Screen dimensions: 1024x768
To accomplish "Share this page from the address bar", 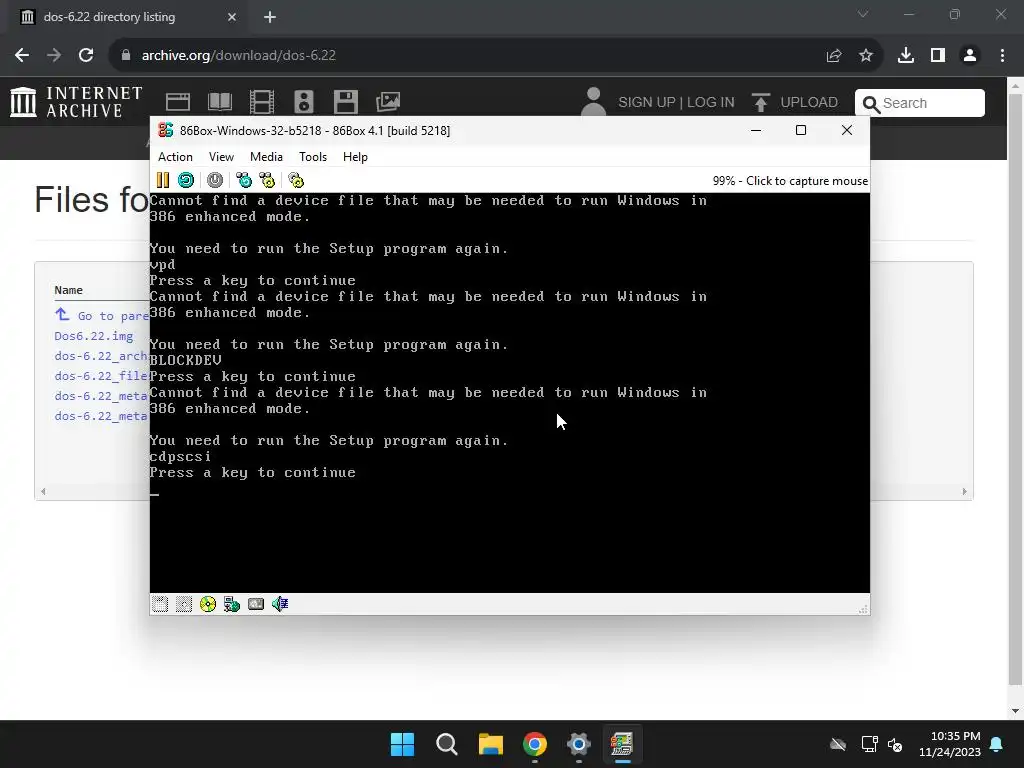I will 834,56.
